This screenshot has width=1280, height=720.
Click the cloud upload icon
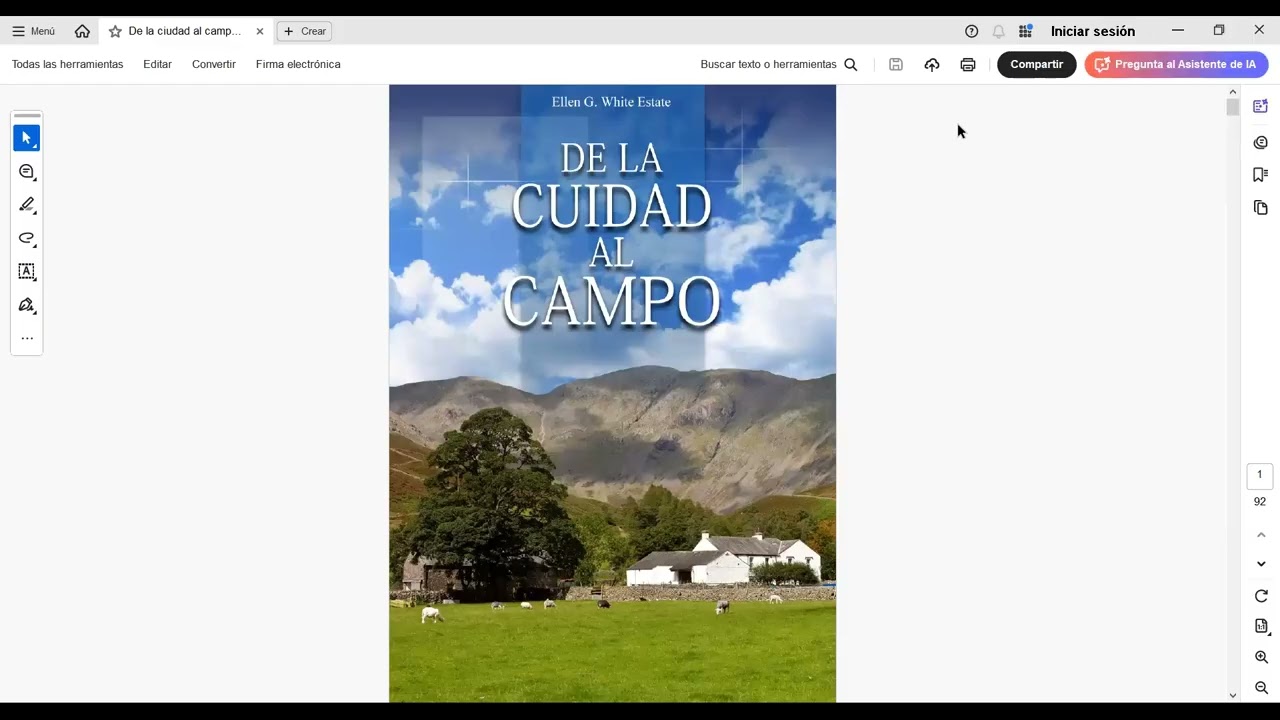pos(932,64)
